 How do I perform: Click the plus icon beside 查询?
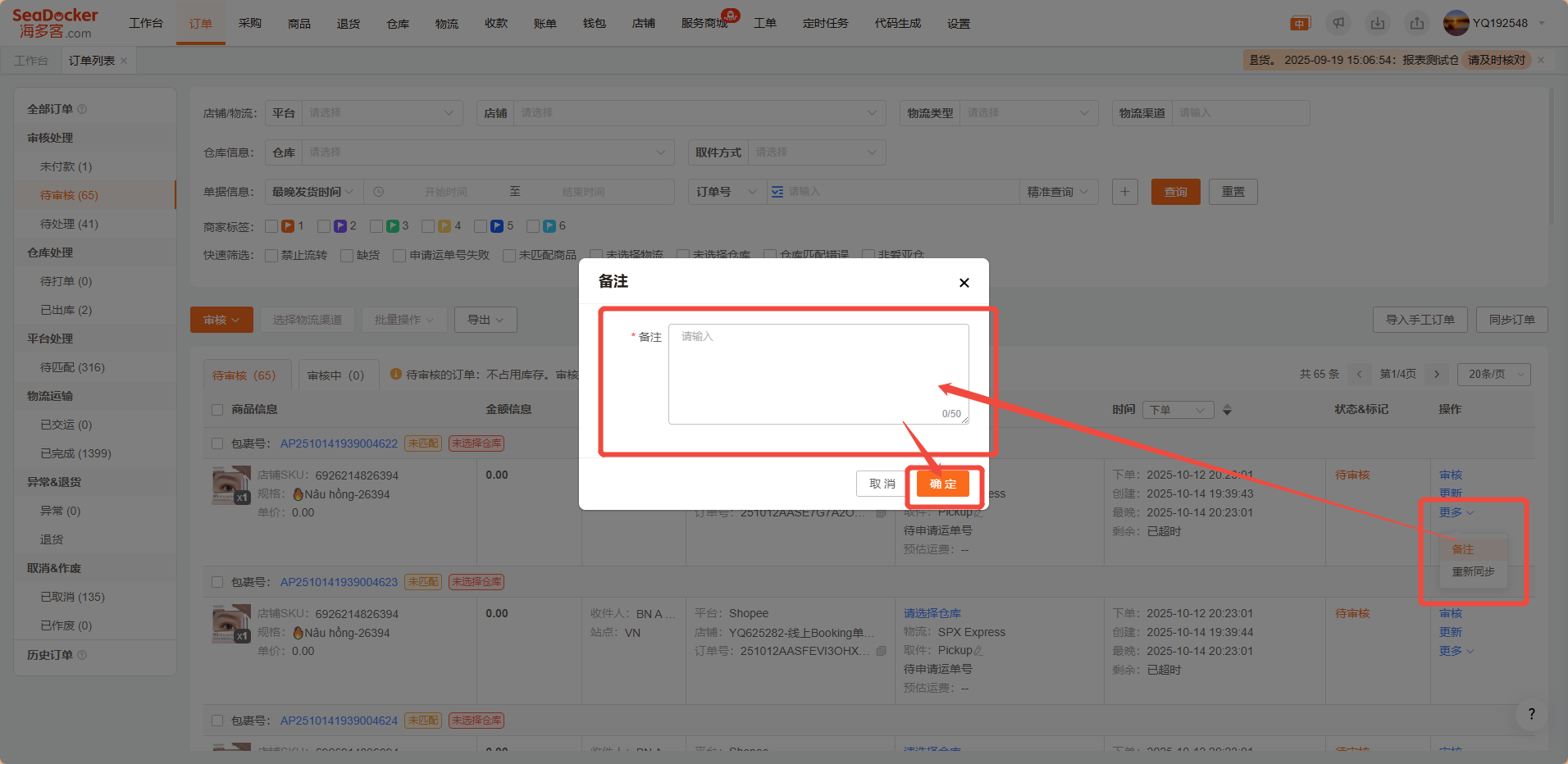coord(1124,192)
